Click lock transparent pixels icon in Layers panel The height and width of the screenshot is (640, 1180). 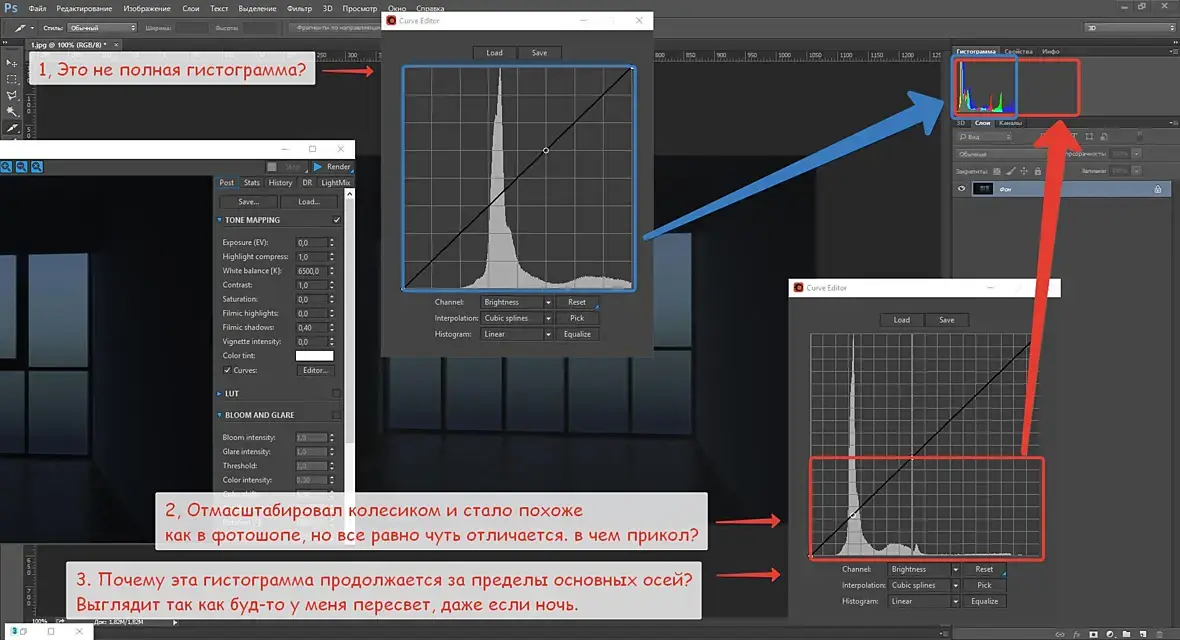click(x=996, y=171)
